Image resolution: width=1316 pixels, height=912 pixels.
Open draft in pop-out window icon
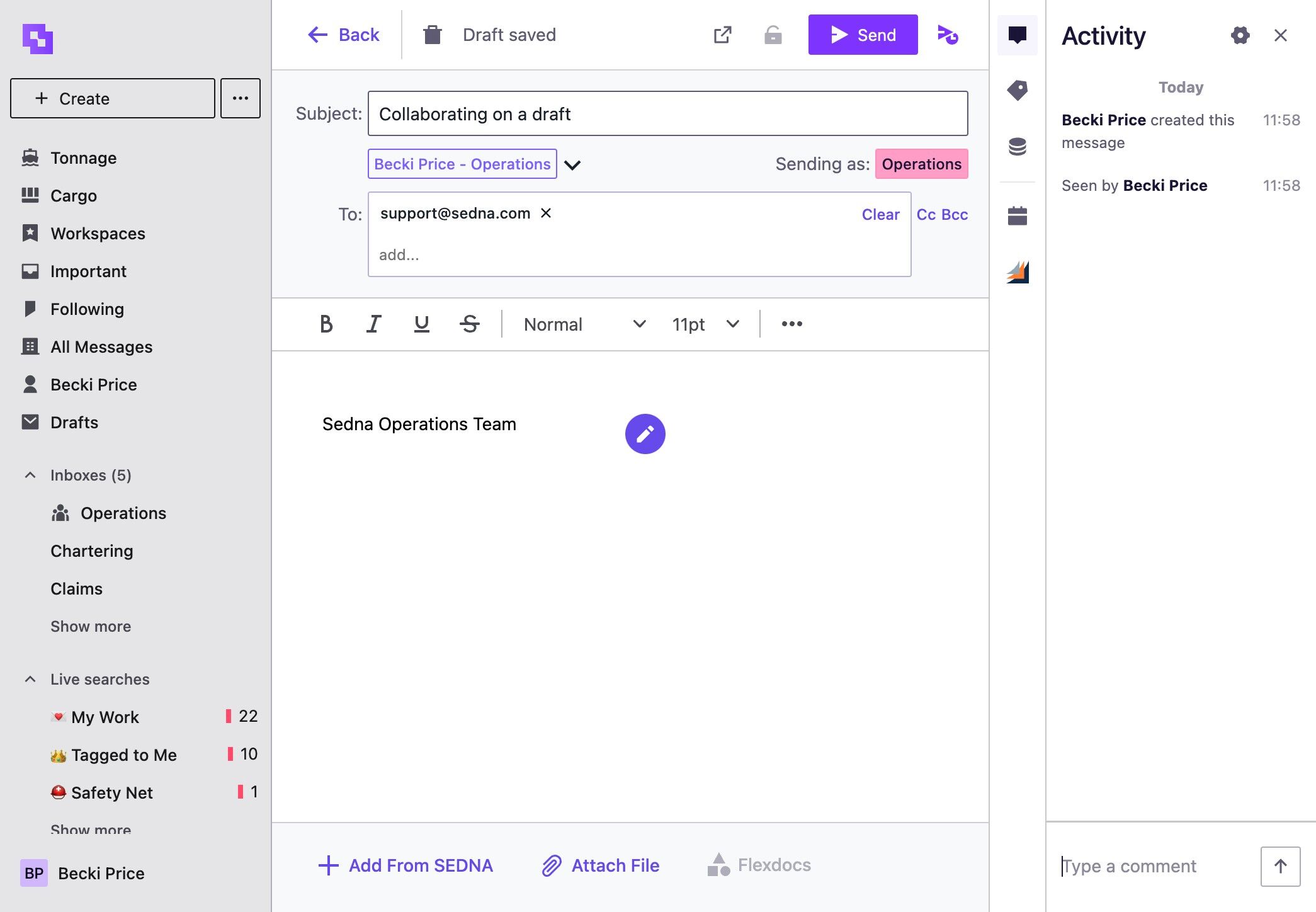pyautogui.click(x=722, y=35)
